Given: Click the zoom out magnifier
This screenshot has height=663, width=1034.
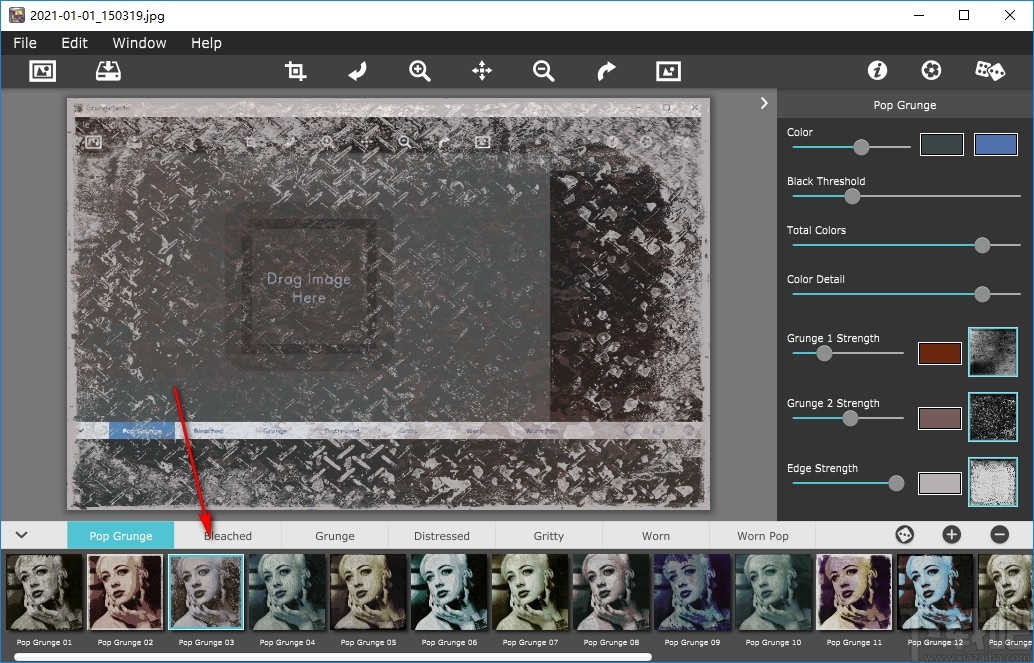Looking at the screenshot, I should coord(544,71).
